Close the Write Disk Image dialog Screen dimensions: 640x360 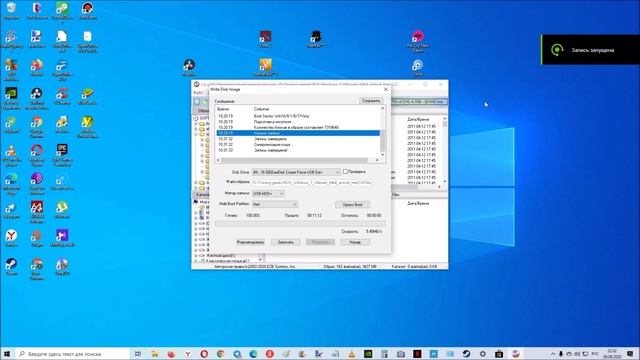coord(386,89)
